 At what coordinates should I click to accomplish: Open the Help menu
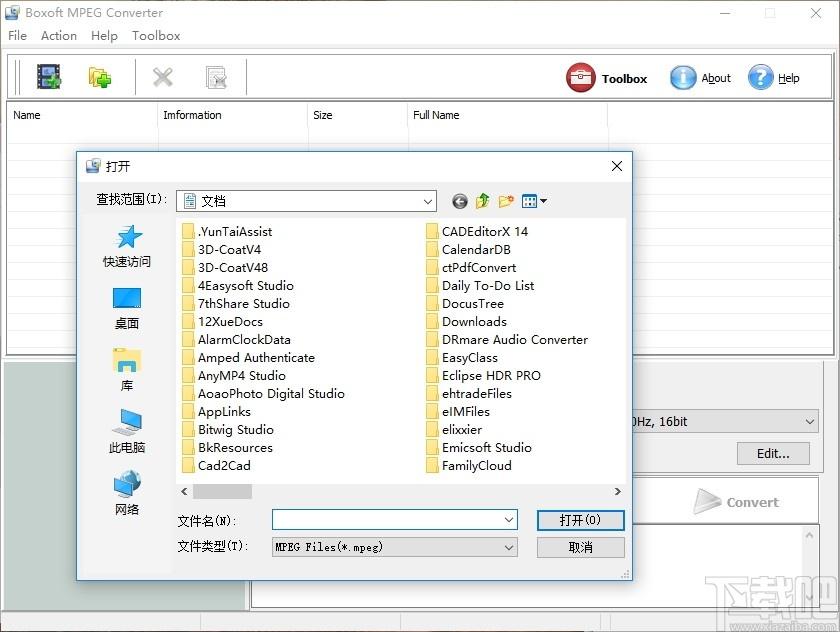[104, 35]
